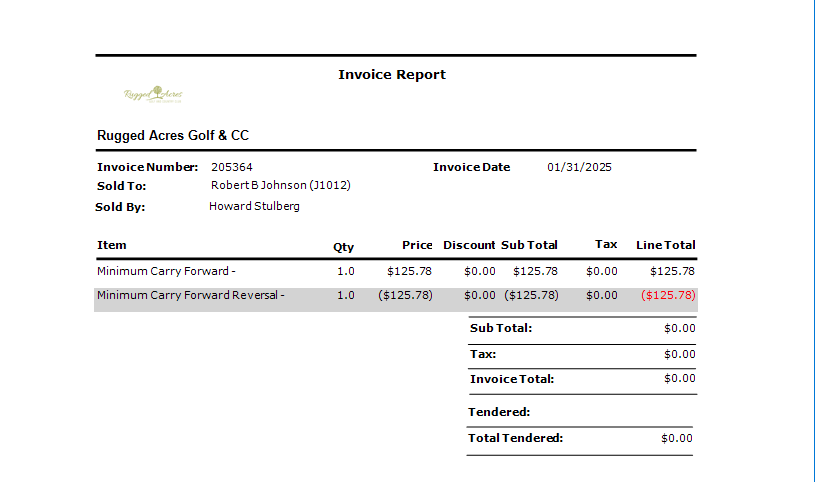Select the "Tendered:" label
This screenshot has width=815, height=482.
tap(499, 412)
